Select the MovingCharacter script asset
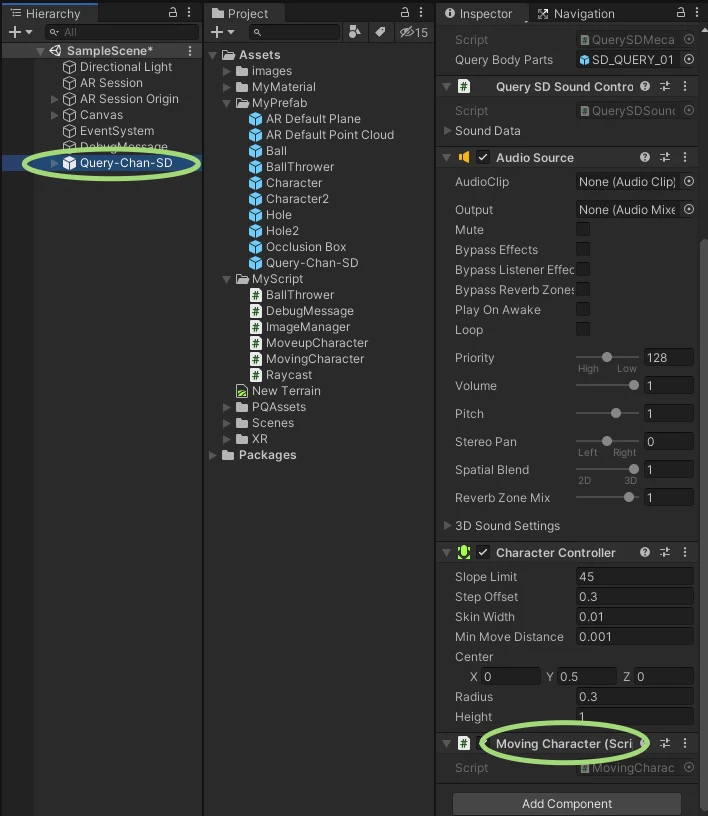 314,359
